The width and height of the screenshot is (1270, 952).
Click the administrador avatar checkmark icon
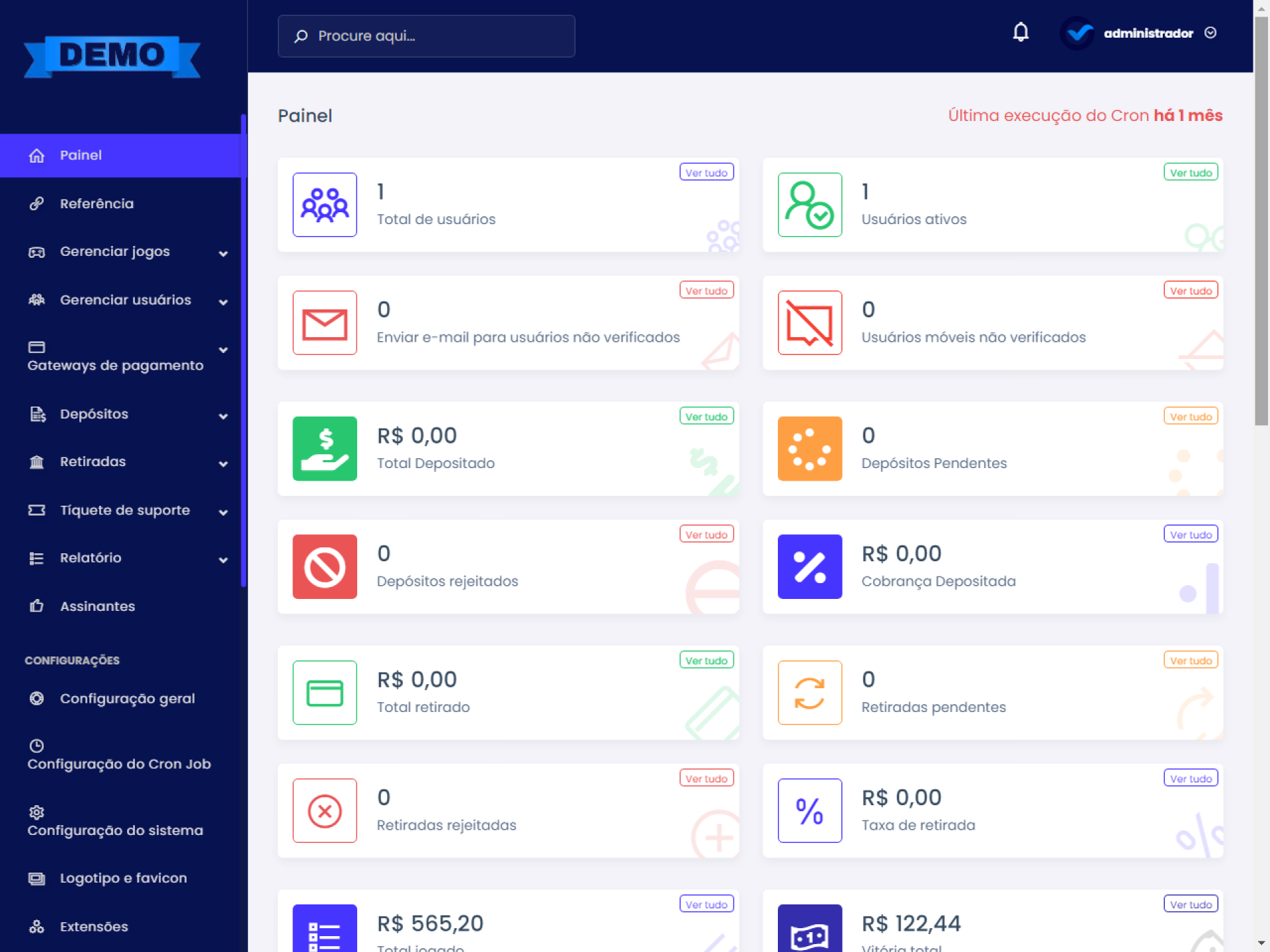[1078, 32]
